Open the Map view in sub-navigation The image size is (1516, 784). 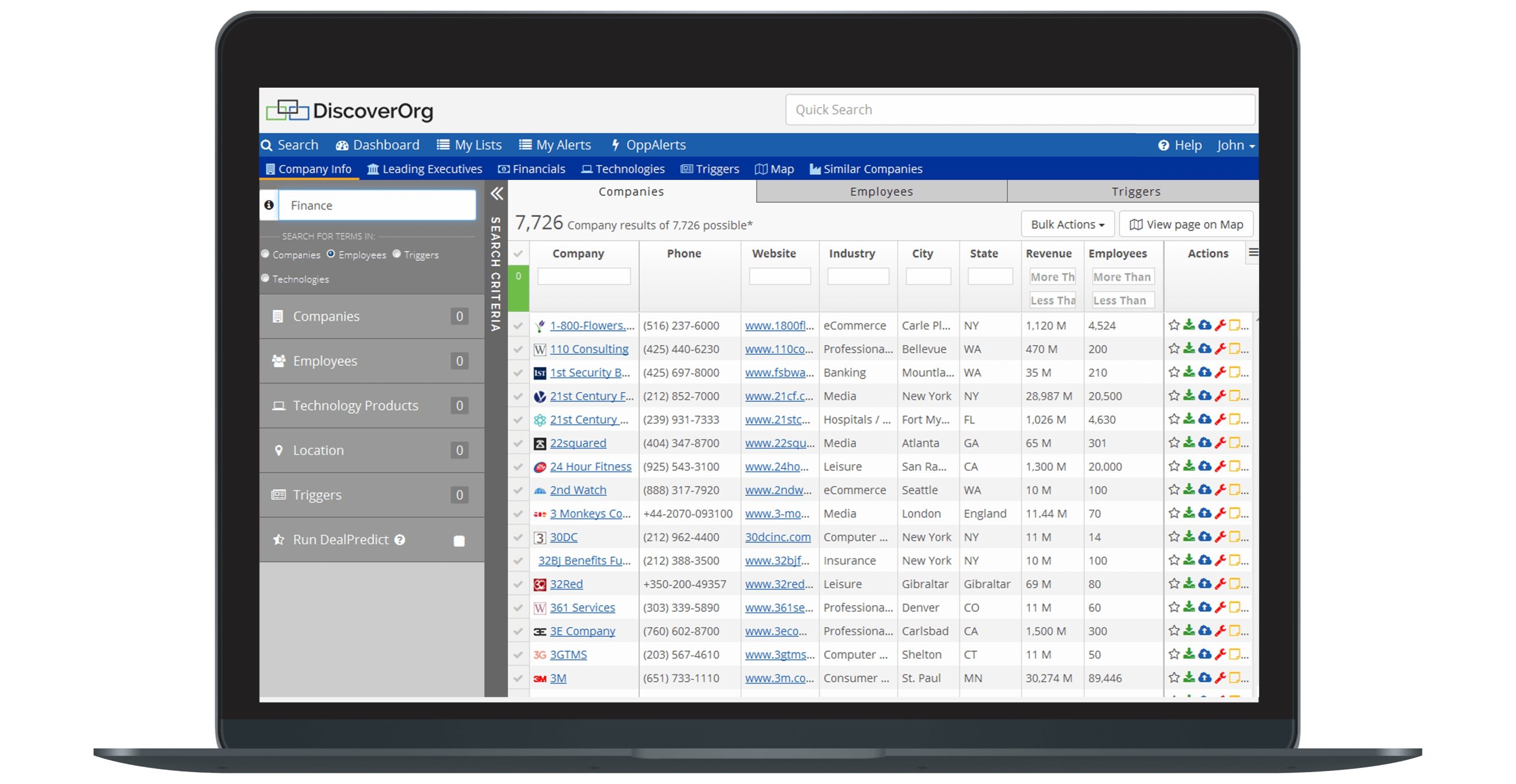(775, 169)
